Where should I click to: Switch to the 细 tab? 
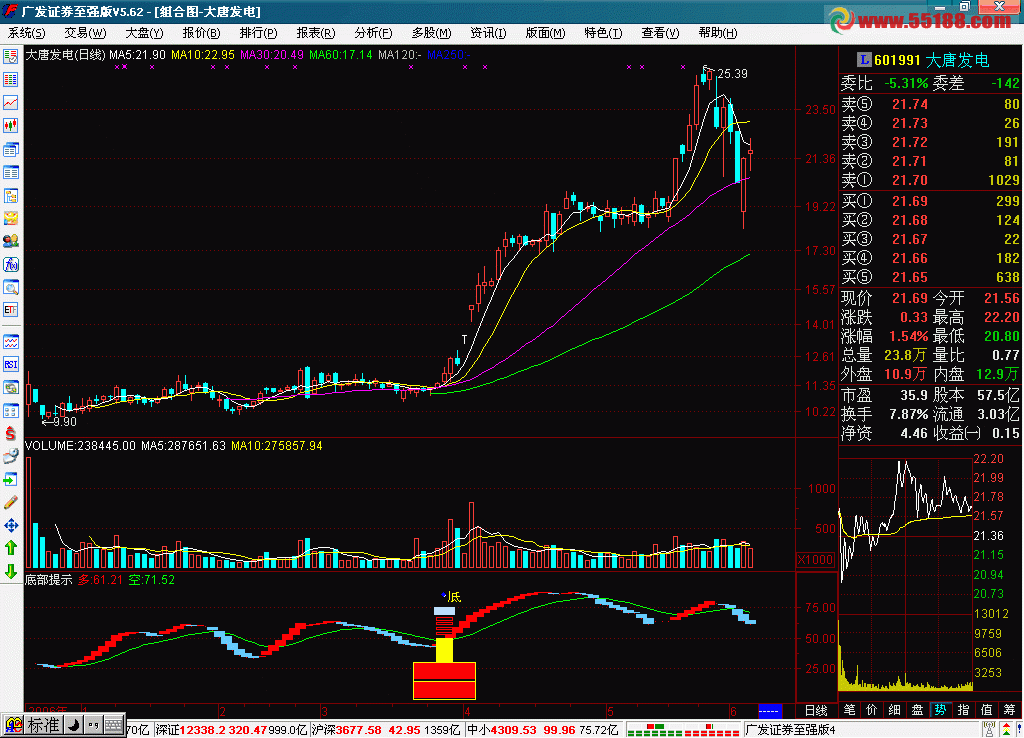(x=895, y=710)
